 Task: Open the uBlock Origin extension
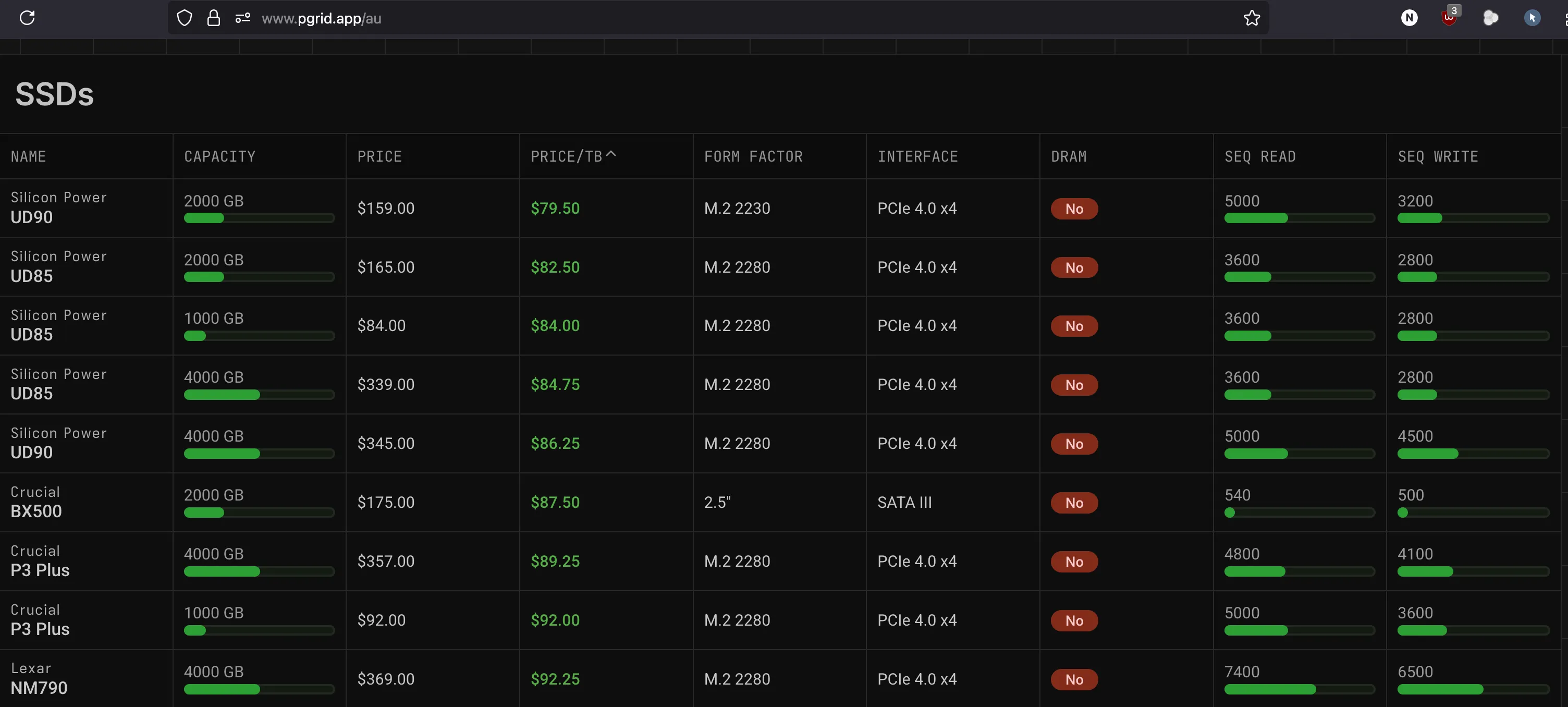(x=1449, y=18)
